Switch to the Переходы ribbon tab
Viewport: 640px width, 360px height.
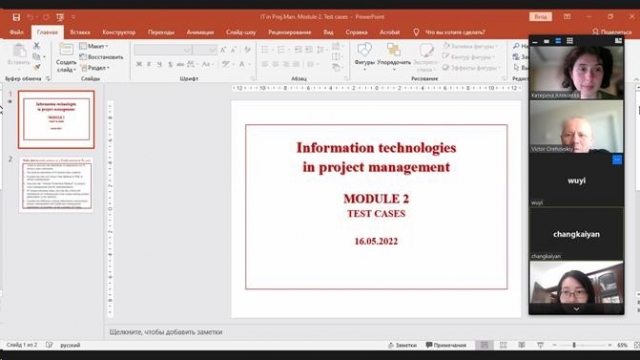coord(161,32)
